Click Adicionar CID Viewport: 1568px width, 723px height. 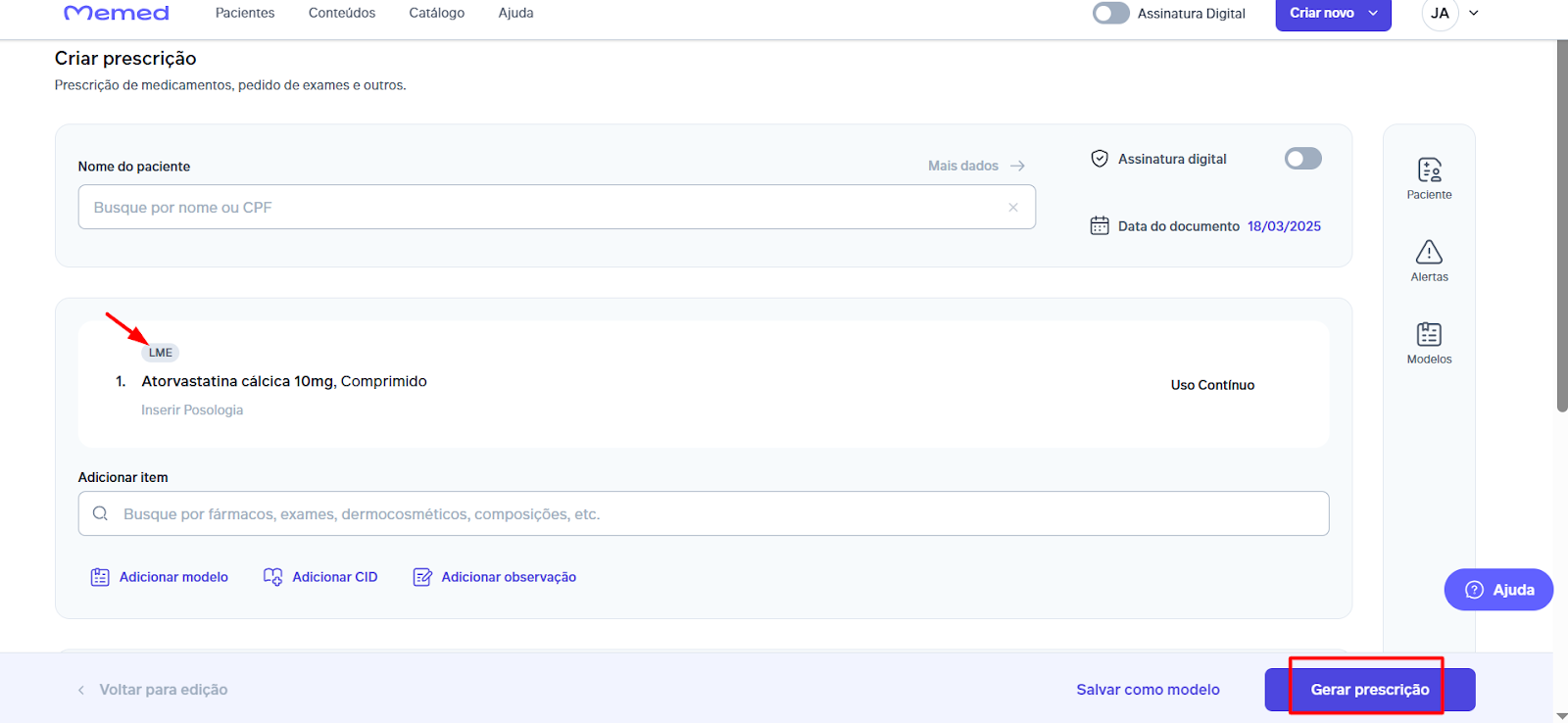tap(320, 577)
